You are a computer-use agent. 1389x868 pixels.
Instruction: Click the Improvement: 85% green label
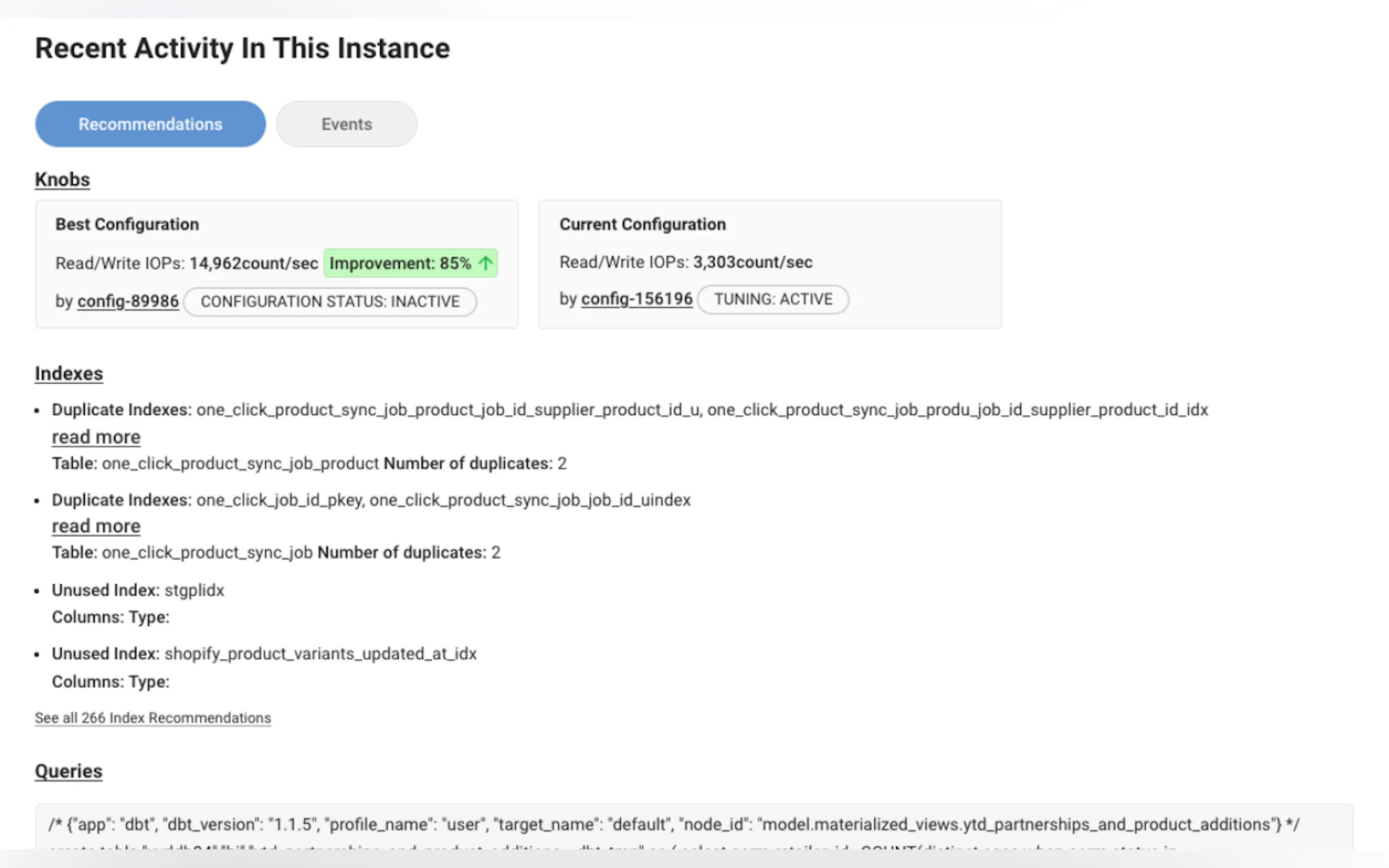click(400, 263)
